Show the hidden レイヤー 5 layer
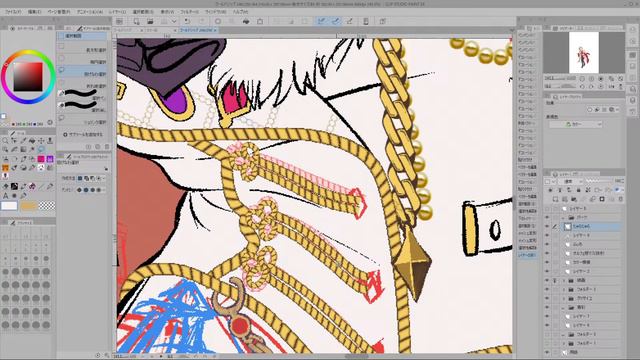The height and width of the screenshot is (360, 640). pos(547,209)
